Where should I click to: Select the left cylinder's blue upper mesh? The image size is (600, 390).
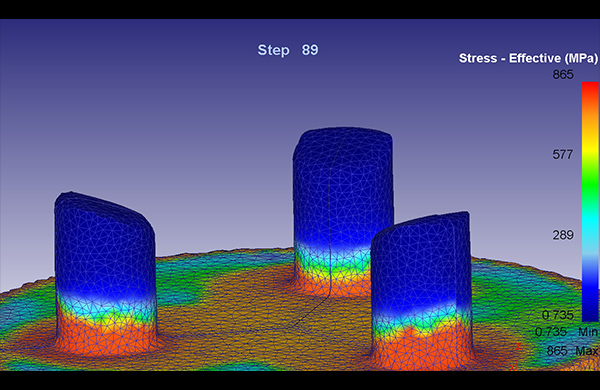(x=105, y=249)
